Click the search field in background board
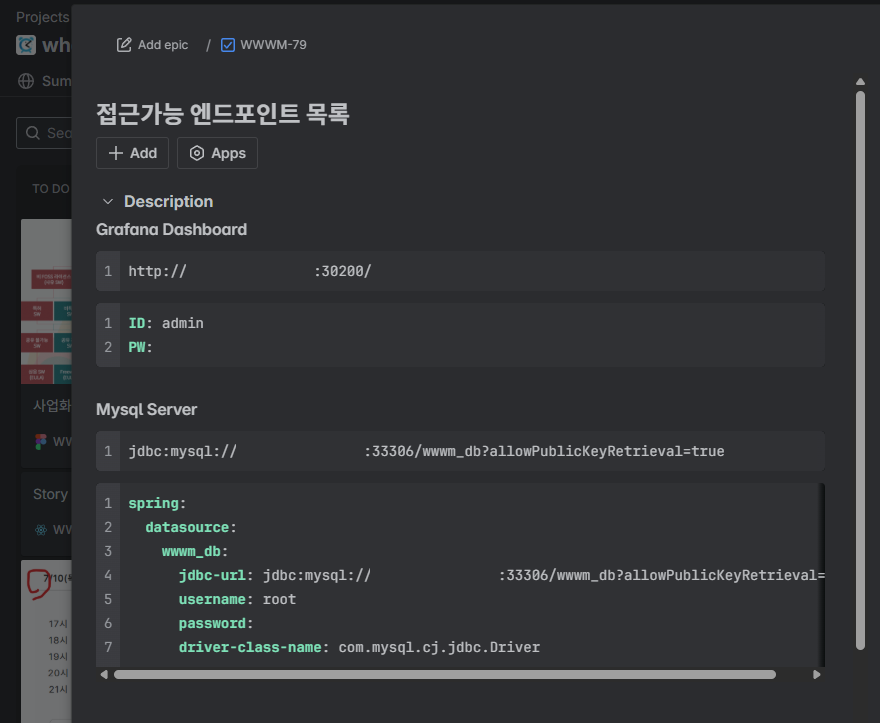 (44, 133)
